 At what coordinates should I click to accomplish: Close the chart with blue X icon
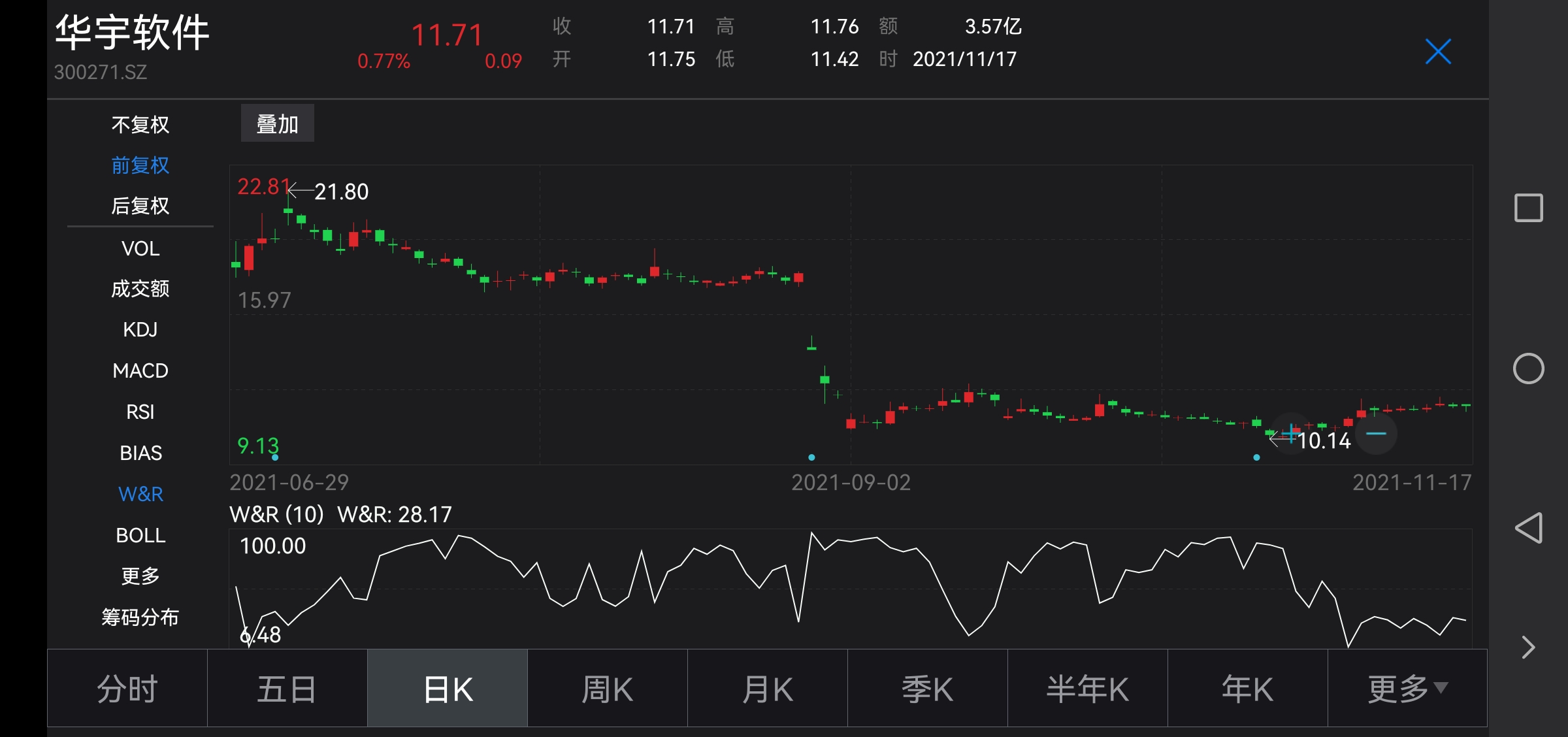(1437, 52)
